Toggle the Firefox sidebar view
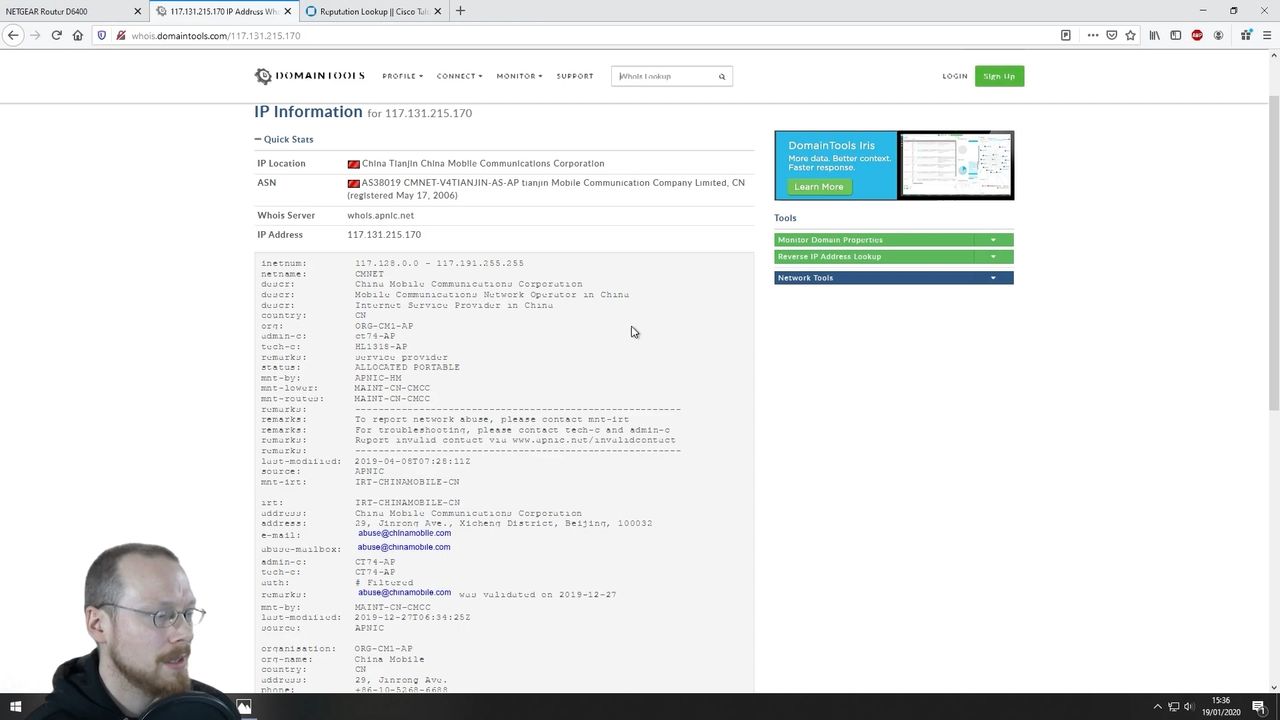 tap(1175, 35)
